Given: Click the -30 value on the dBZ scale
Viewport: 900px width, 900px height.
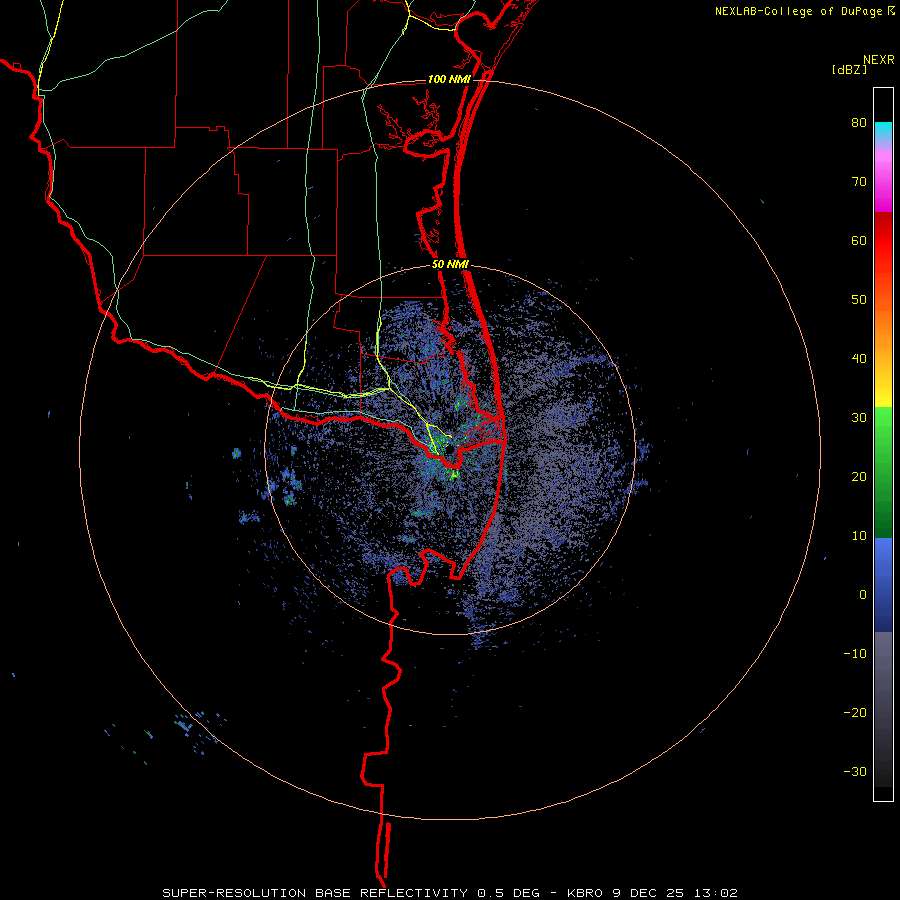Looking at the screenshot, I should point(855,771).
